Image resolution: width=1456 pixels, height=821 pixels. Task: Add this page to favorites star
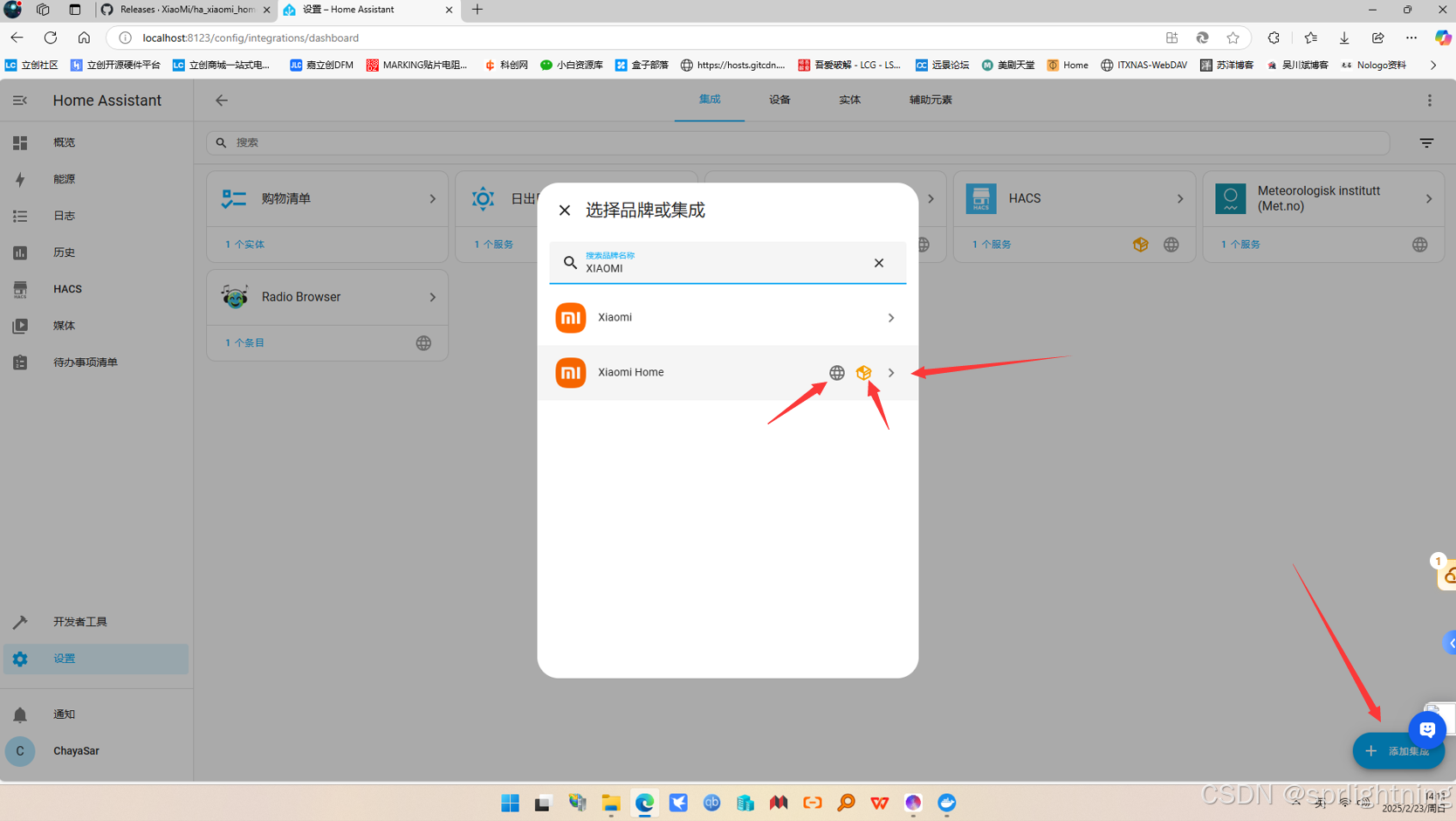1233,38
